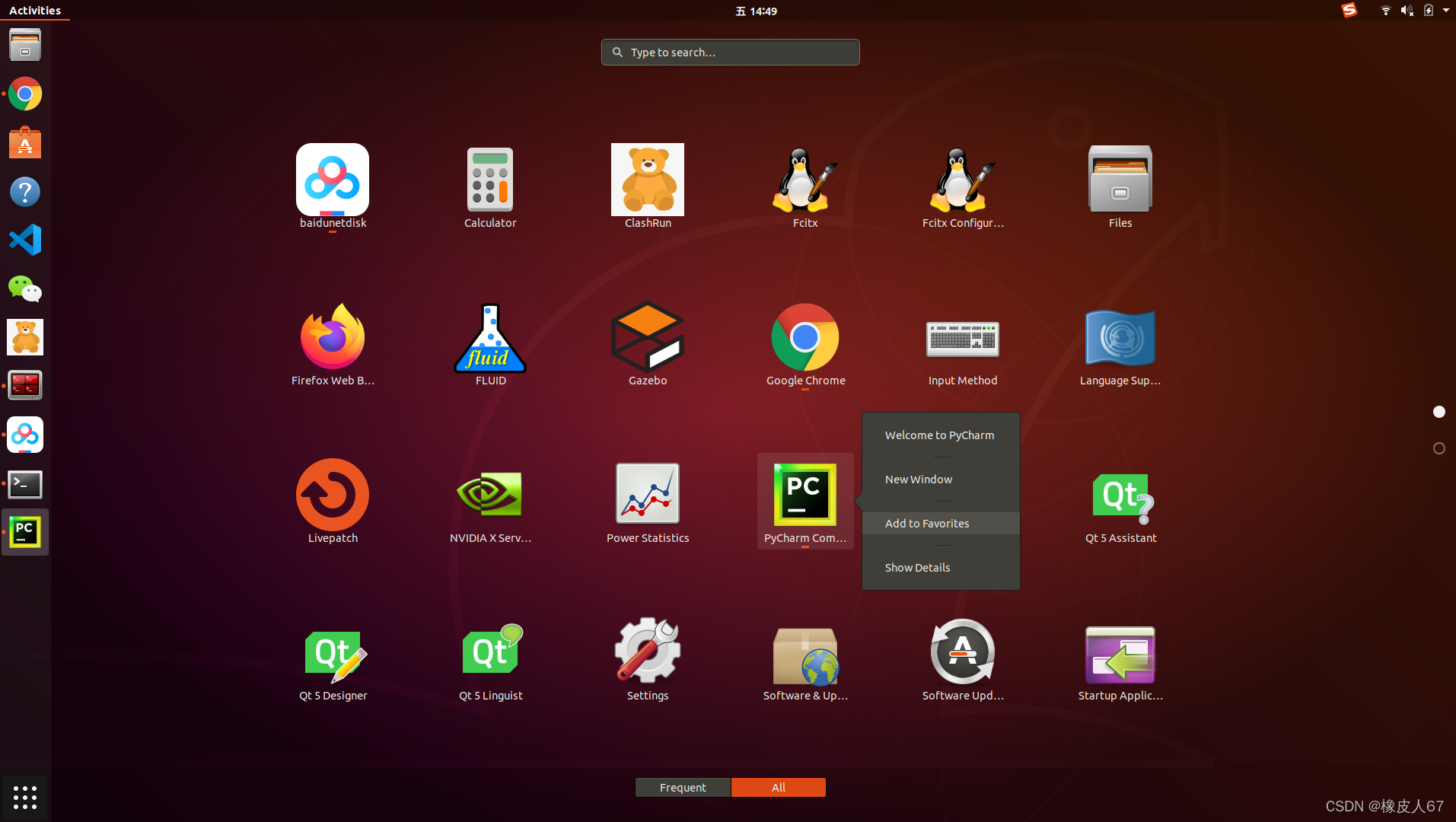Screen dimensions: 1456x822
Task: Open Files from the app grid
Action: click(x=1120, y=187)
